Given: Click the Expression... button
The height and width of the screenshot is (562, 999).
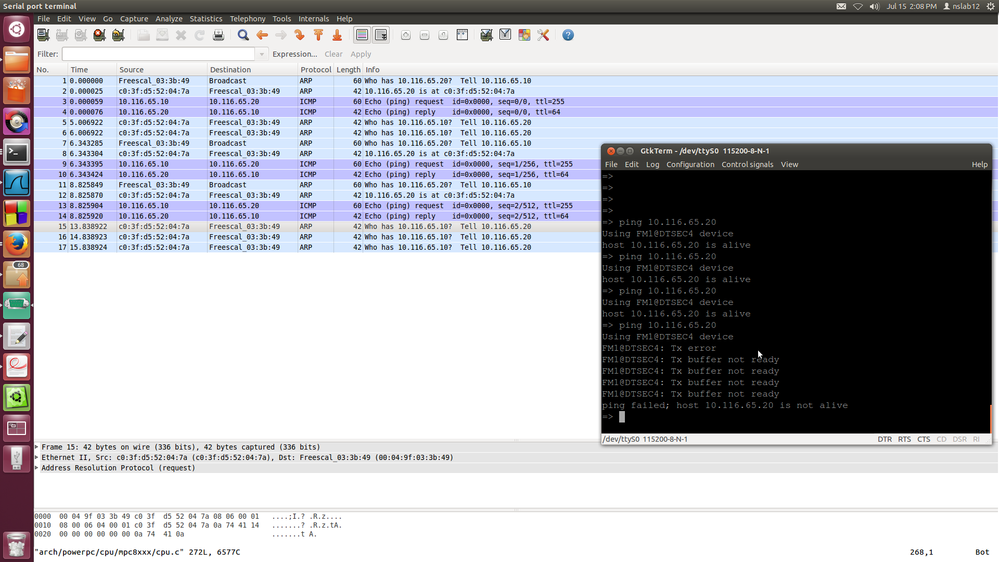Looking at the screenshot, I should 294,54.
